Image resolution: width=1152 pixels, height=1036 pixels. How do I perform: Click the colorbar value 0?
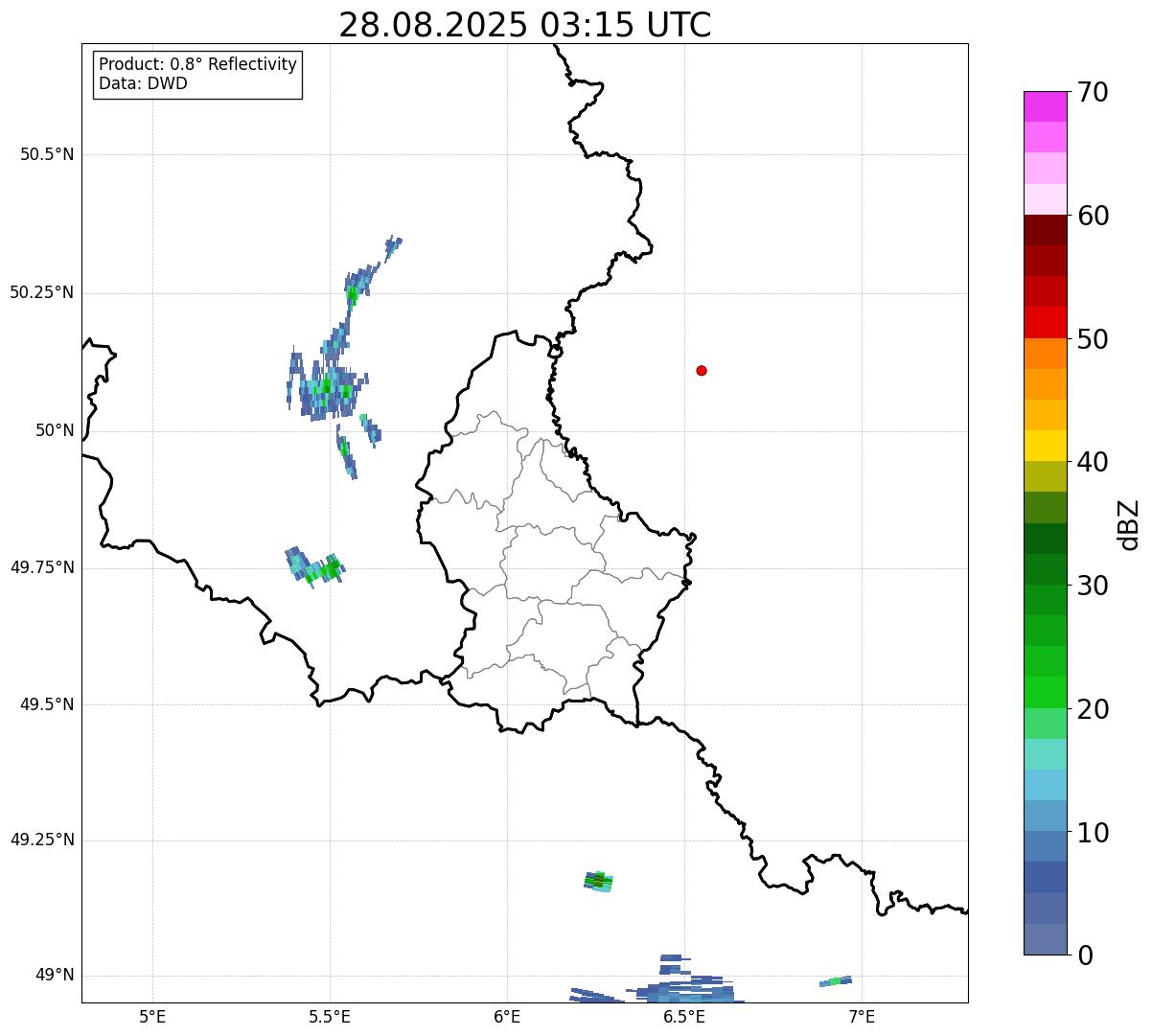(1085, 955)
